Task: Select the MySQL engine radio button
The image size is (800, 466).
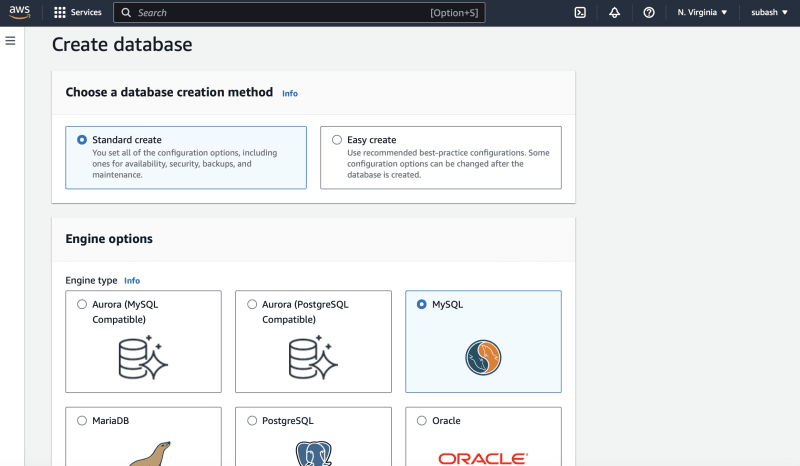Action: 421,304
